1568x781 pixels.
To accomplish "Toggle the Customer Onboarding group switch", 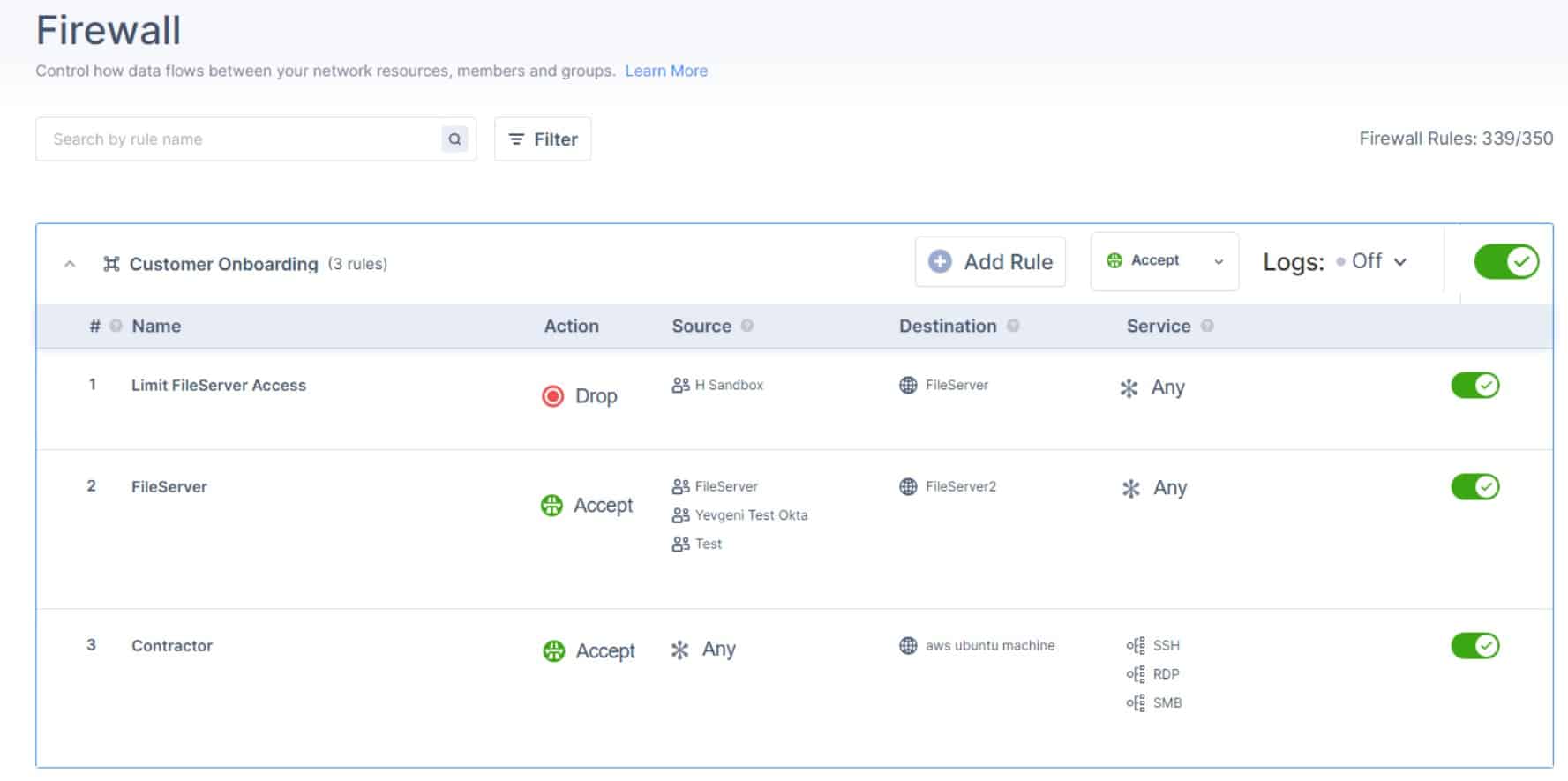I will click(x=1506, y=261).
